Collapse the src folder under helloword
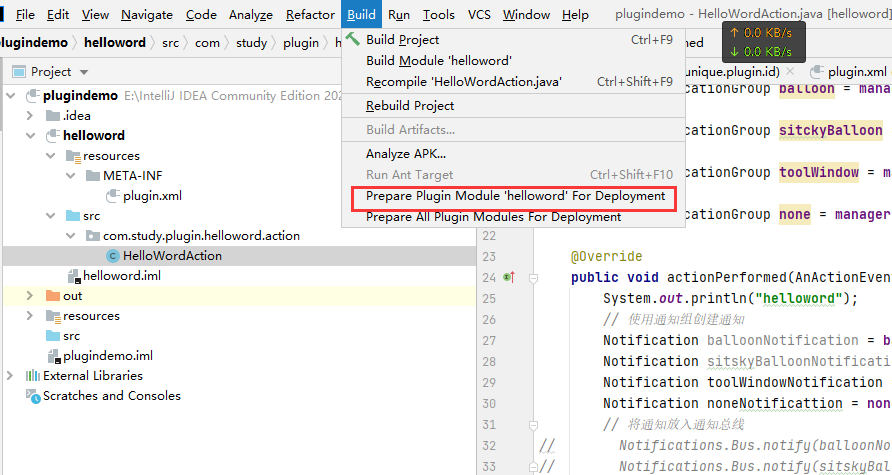Screen dimensions: 892x475 [x=51, y=216]
